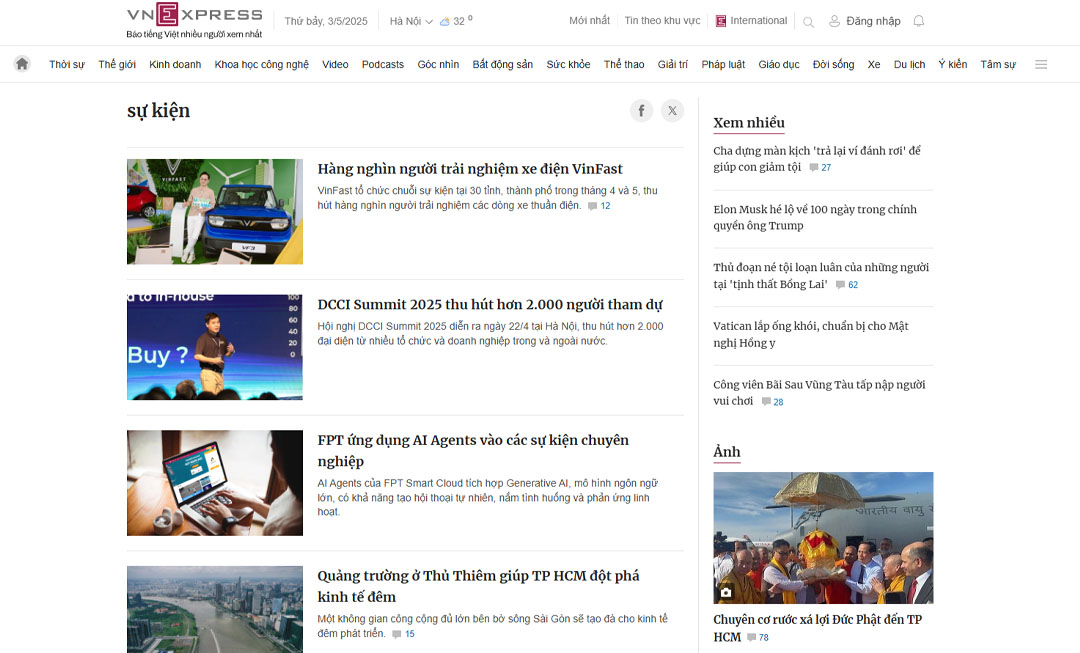Image resolution: width=1080 pixels, height=653 pixels.
Task: Open the Mới nhất link
Action: tap(589, 21)
